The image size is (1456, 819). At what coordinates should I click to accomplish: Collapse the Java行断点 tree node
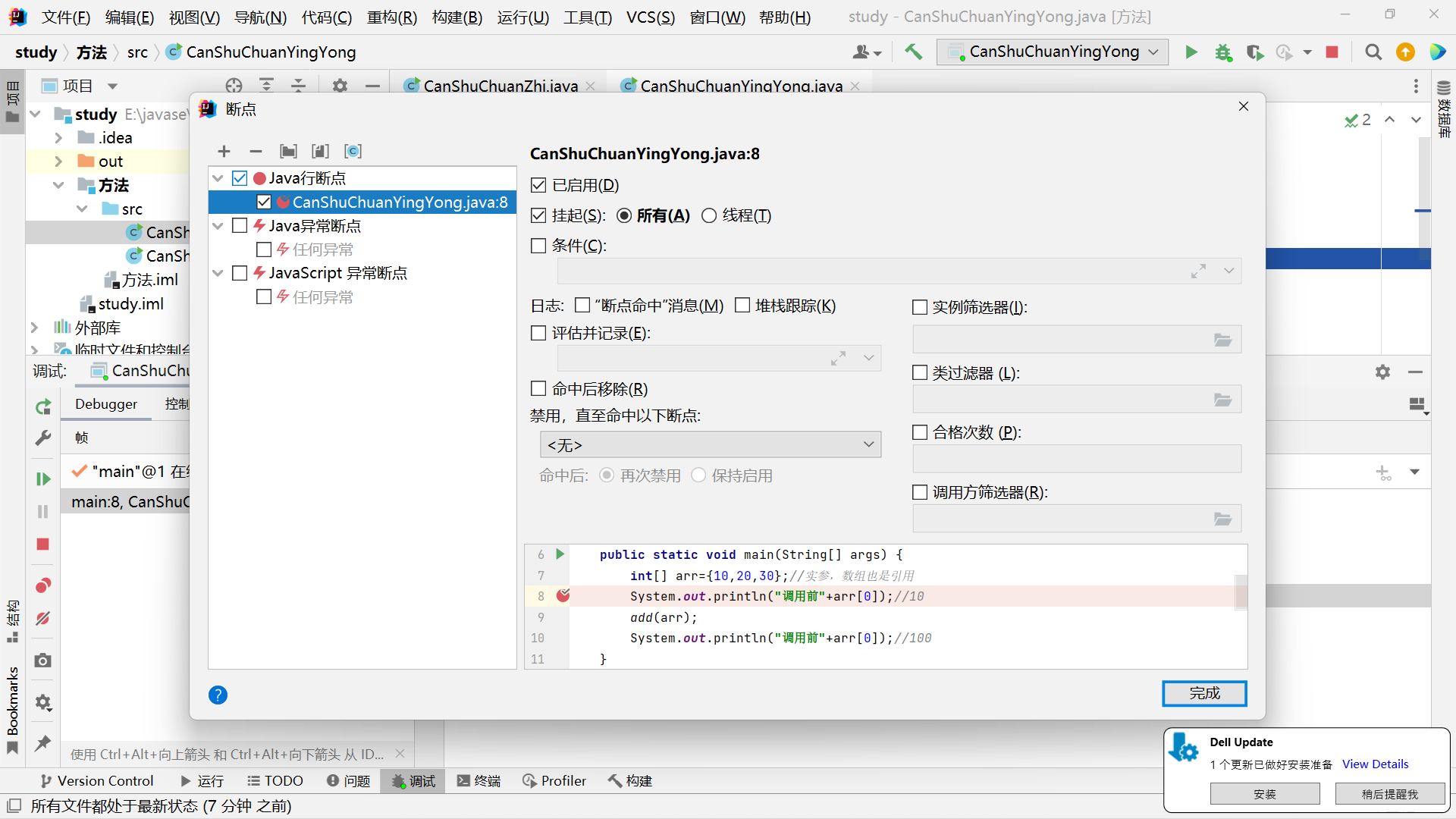[218, 178]
